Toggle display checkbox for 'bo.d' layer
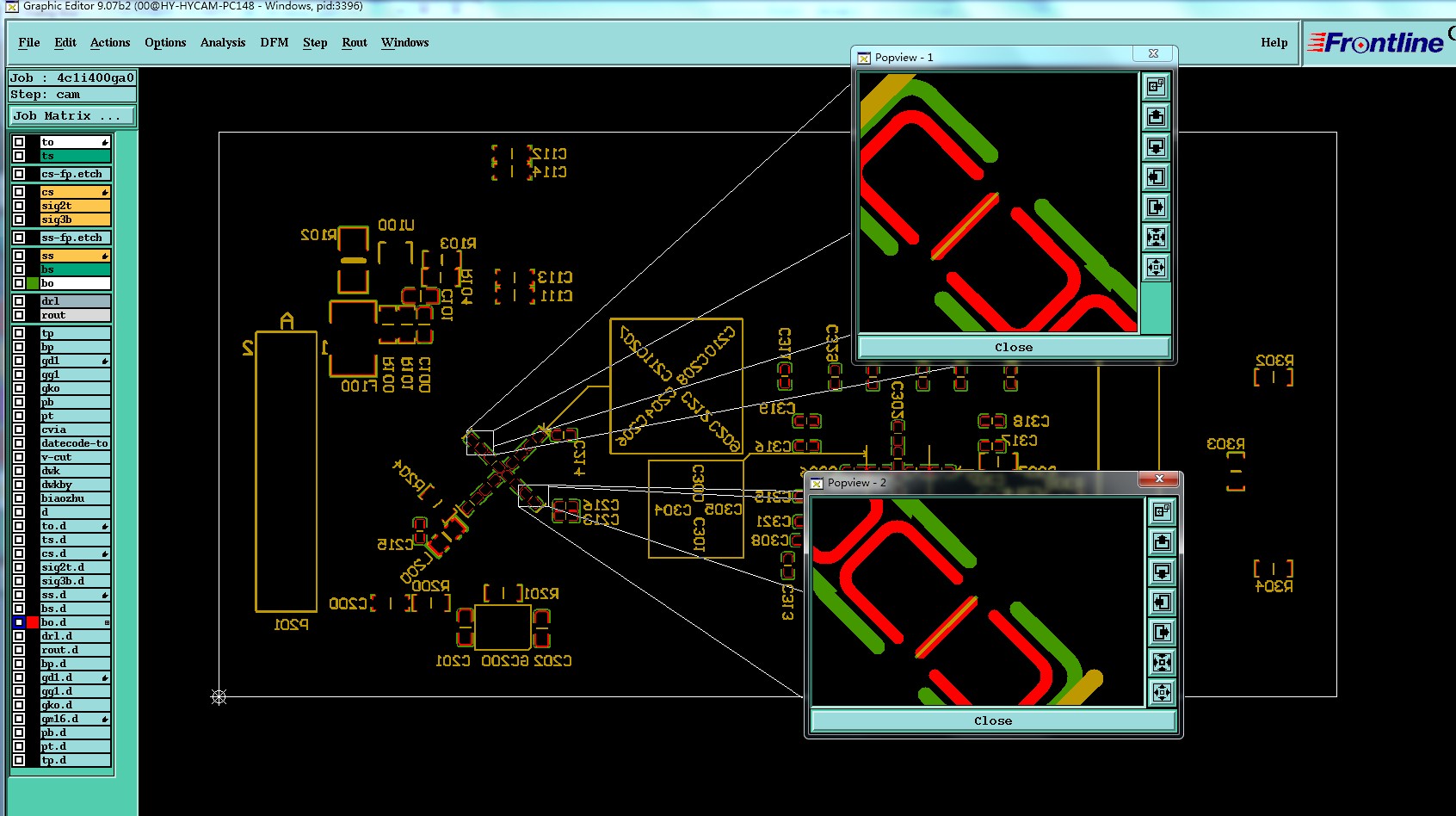The image size is (1456, 816). point(19,622)
